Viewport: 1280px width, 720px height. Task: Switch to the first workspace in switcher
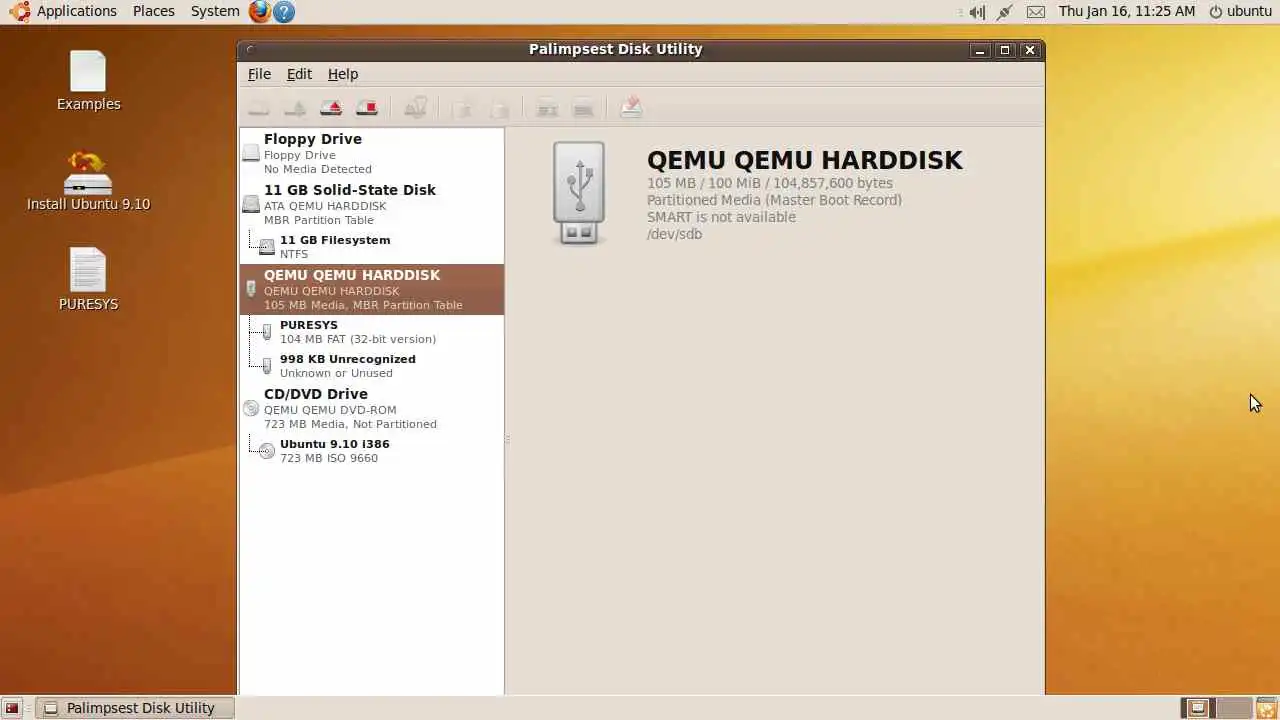[x=1197, y=708]
